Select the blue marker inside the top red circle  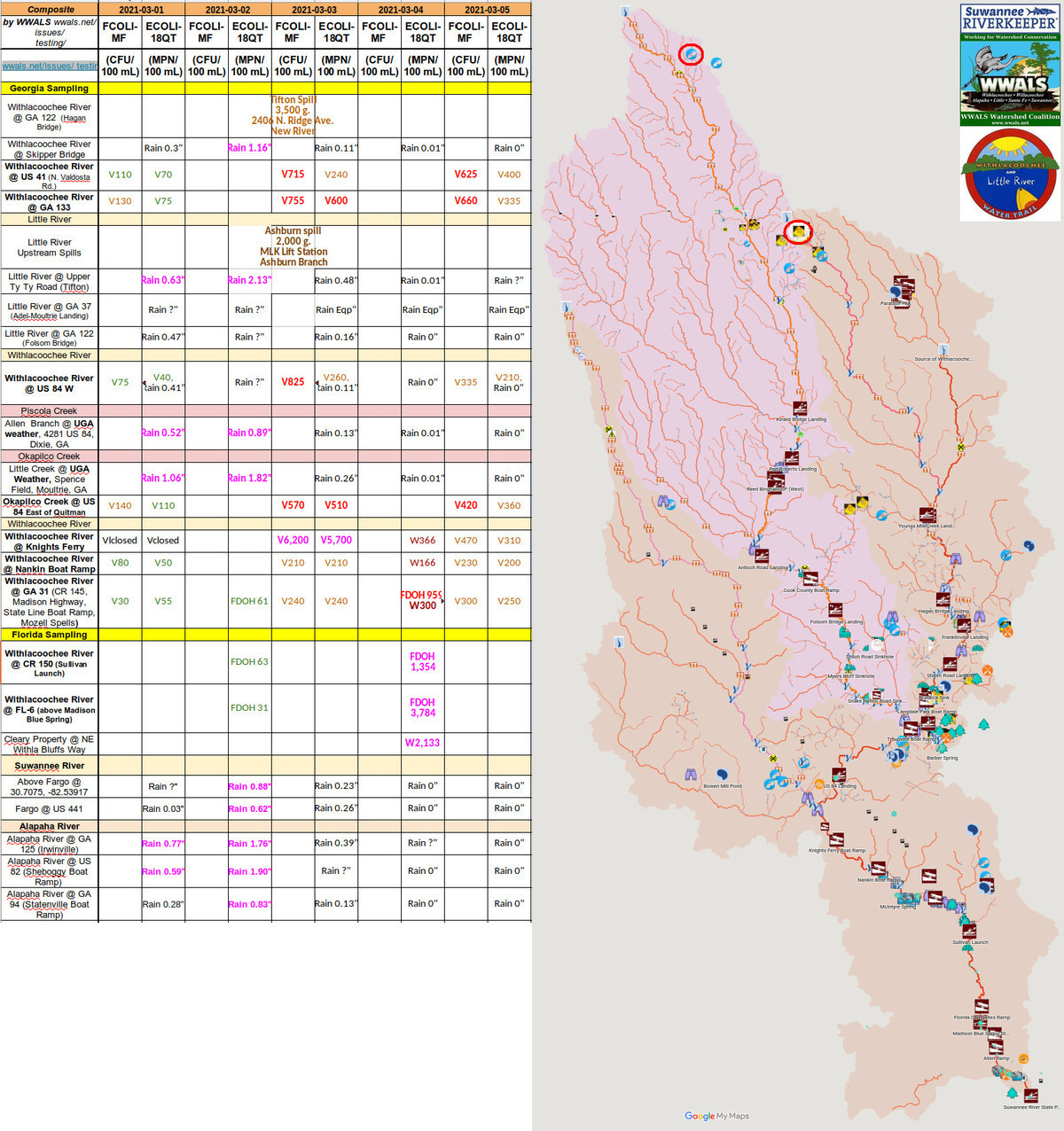pos(691,55)
